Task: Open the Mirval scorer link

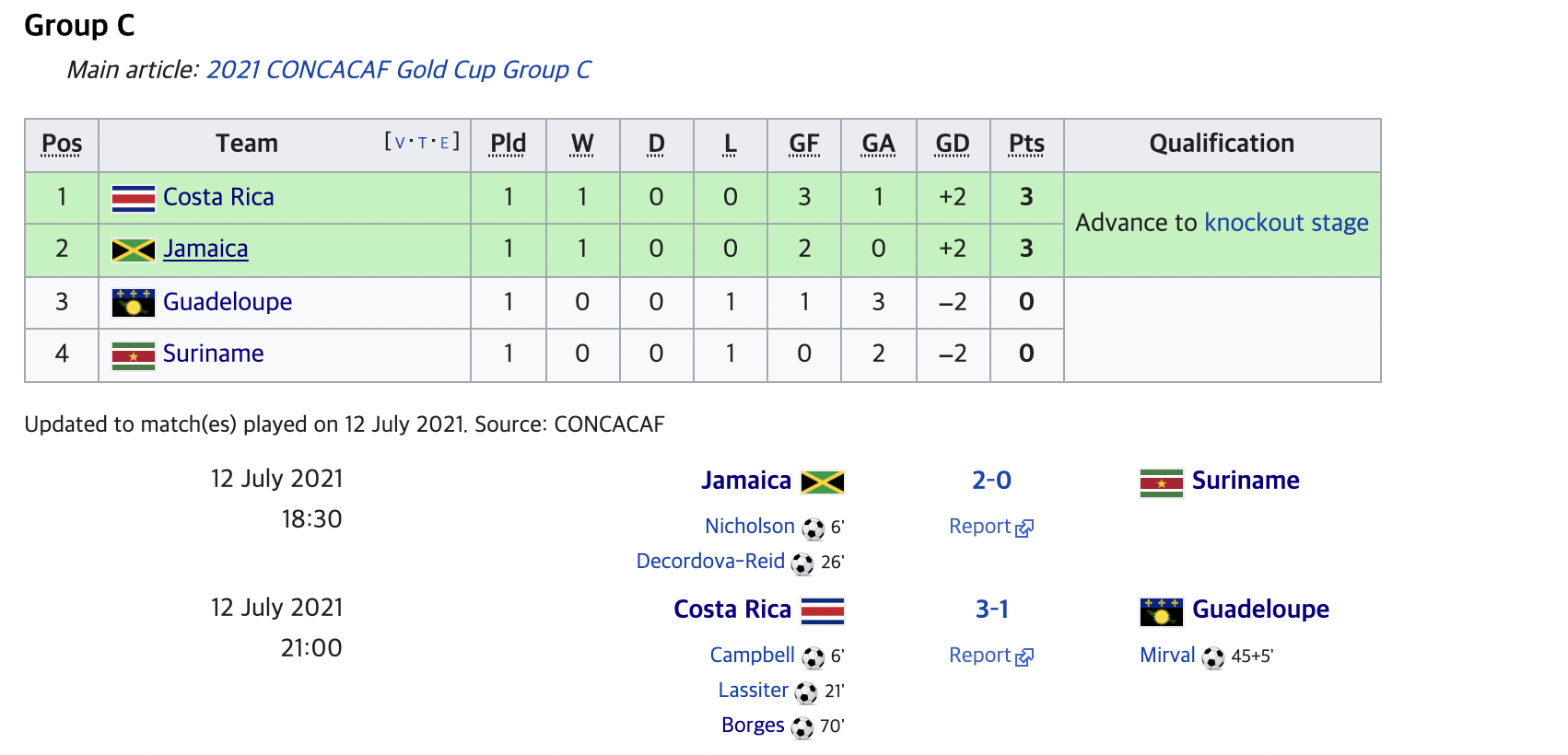Action: tap(1167, 656)
